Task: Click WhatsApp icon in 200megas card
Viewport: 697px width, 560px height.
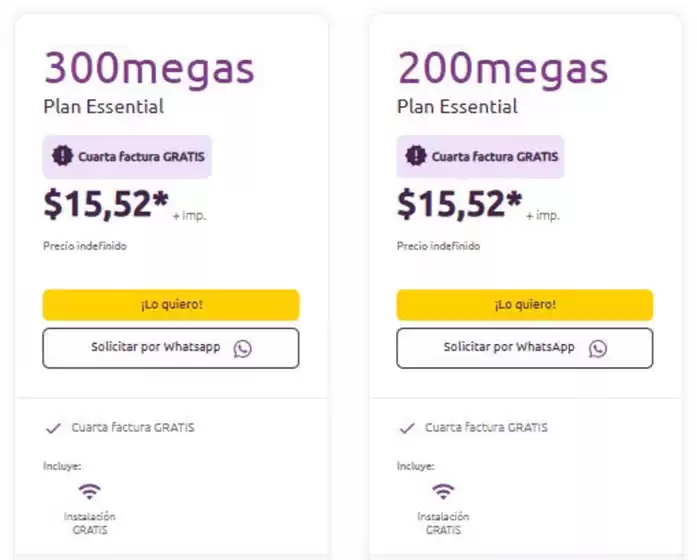Action: (x=597, y=348)
